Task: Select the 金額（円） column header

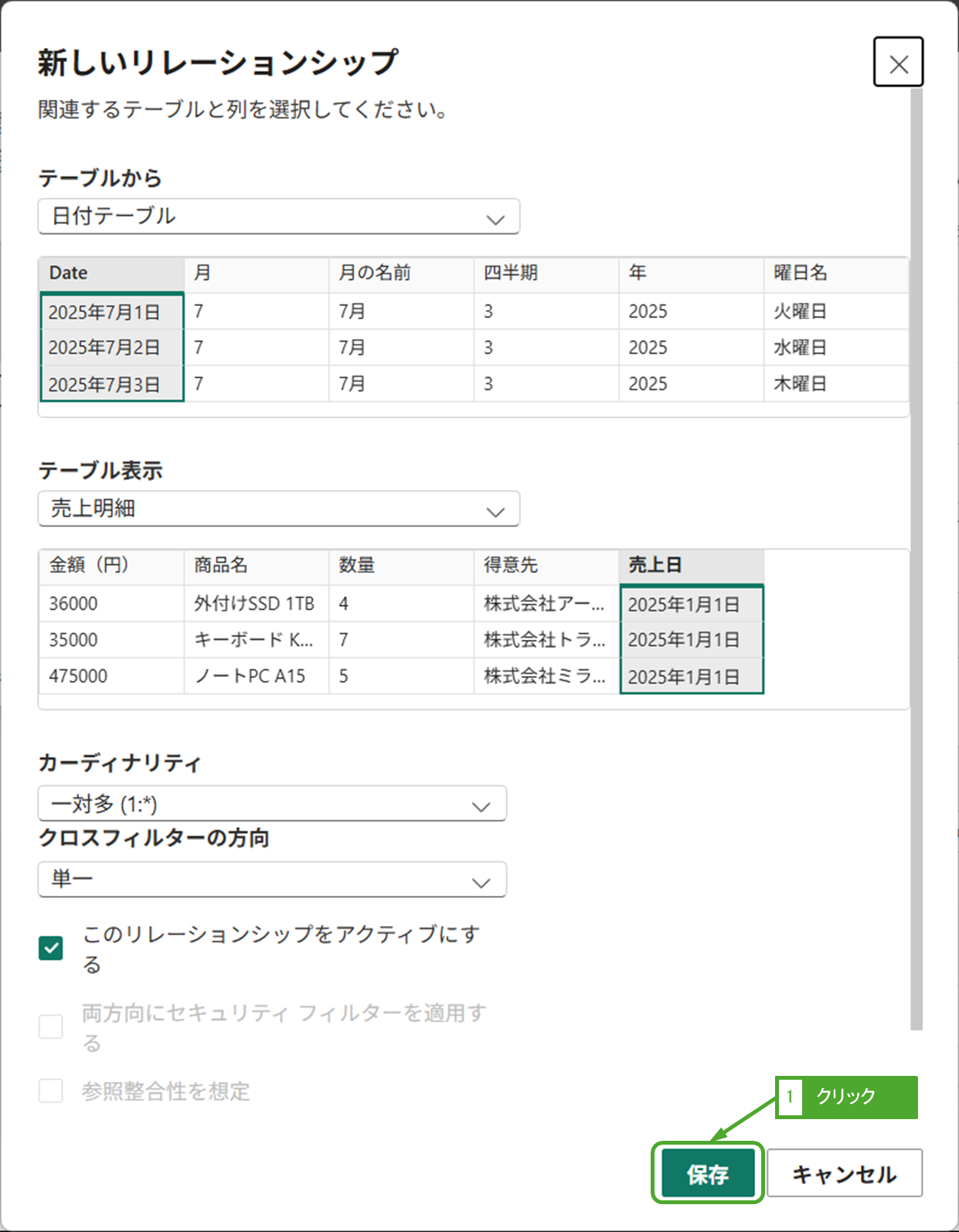Action: tap(111, 566)
